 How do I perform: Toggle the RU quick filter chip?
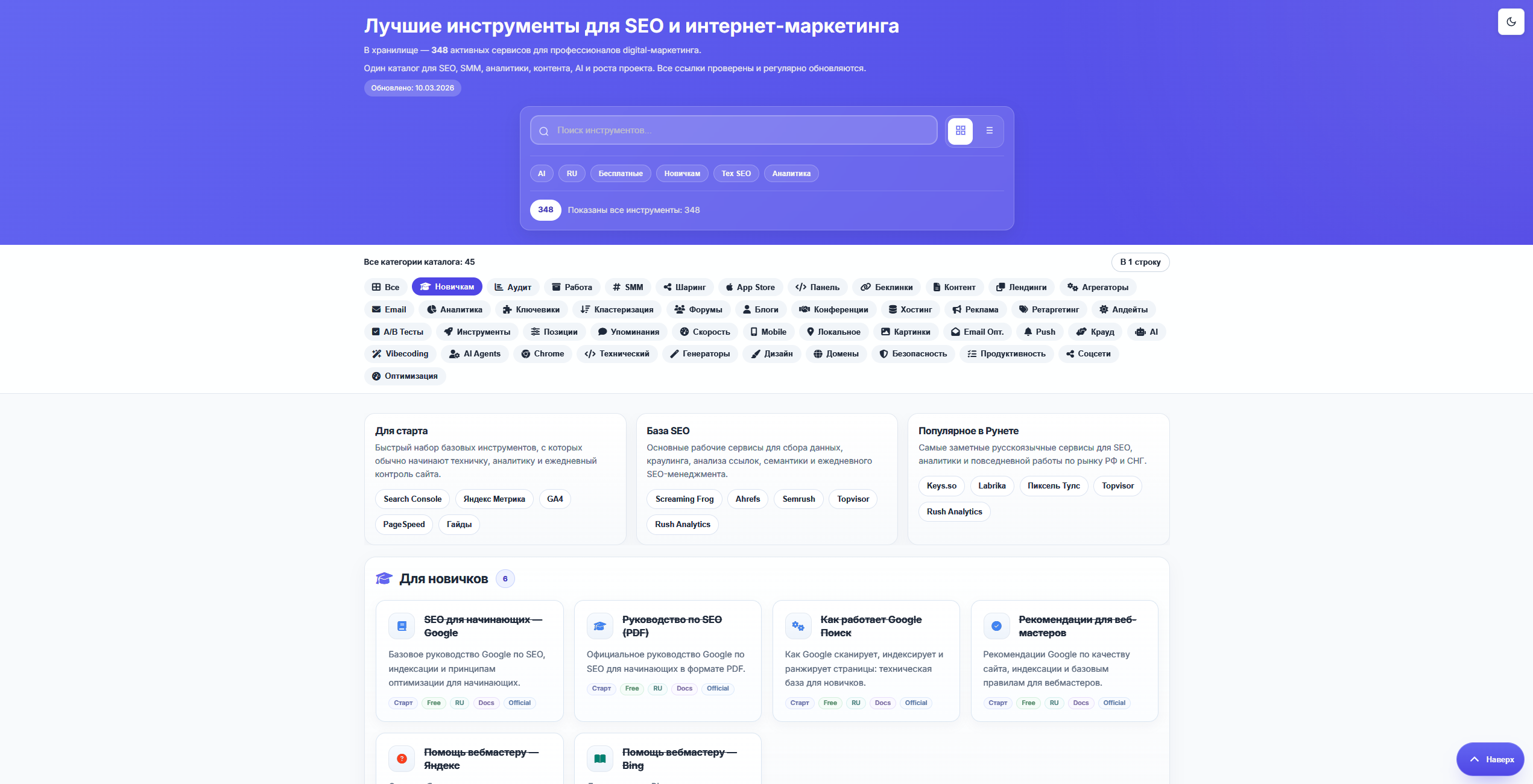(x=572, y=174)
